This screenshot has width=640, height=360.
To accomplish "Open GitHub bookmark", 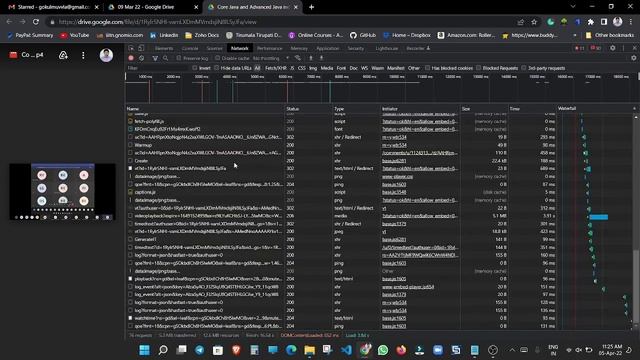I will 363,36.
